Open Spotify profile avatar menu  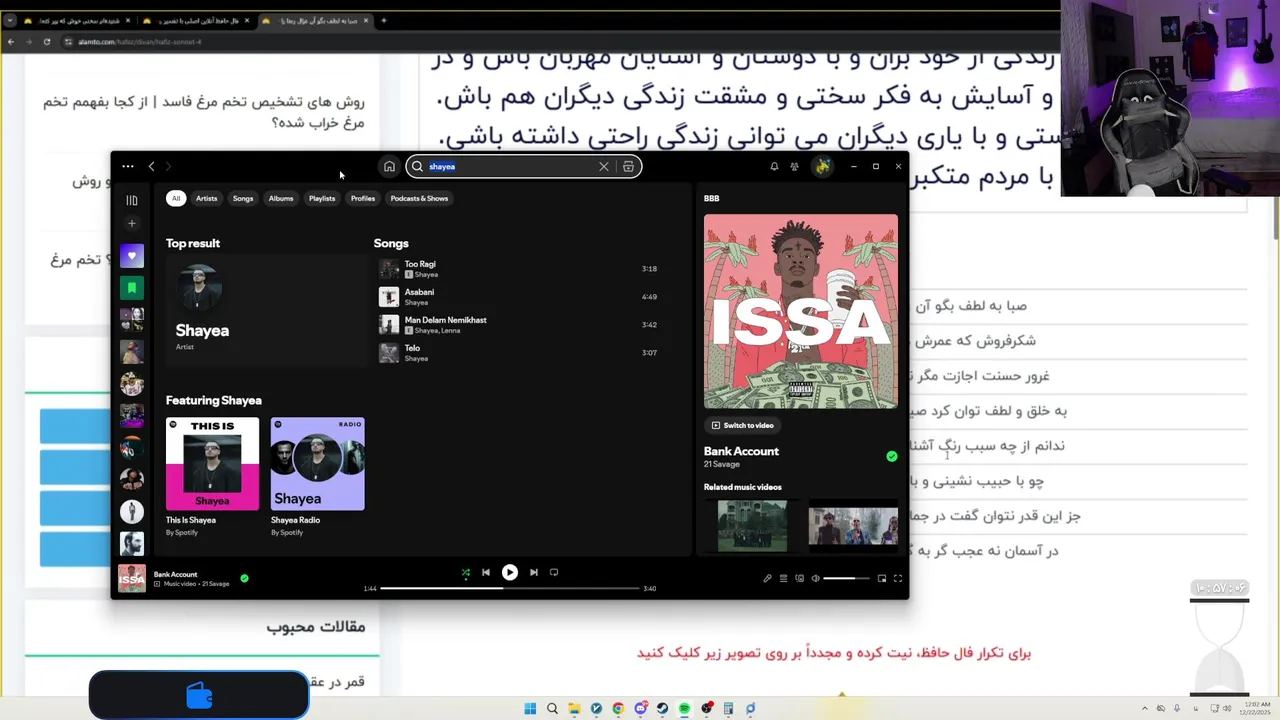point(822,167)
